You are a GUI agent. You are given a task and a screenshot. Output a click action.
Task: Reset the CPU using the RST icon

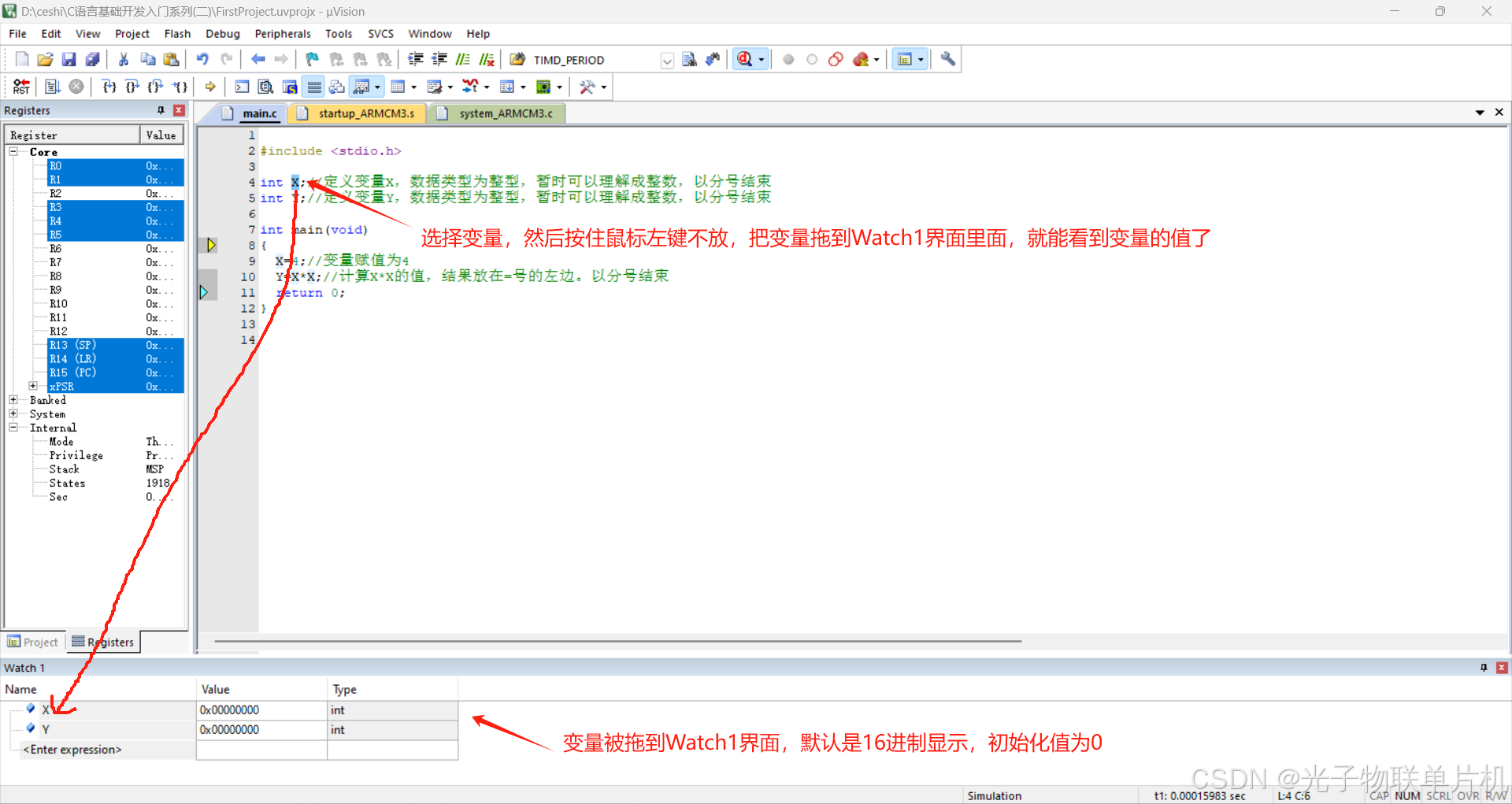coord(22,87)
